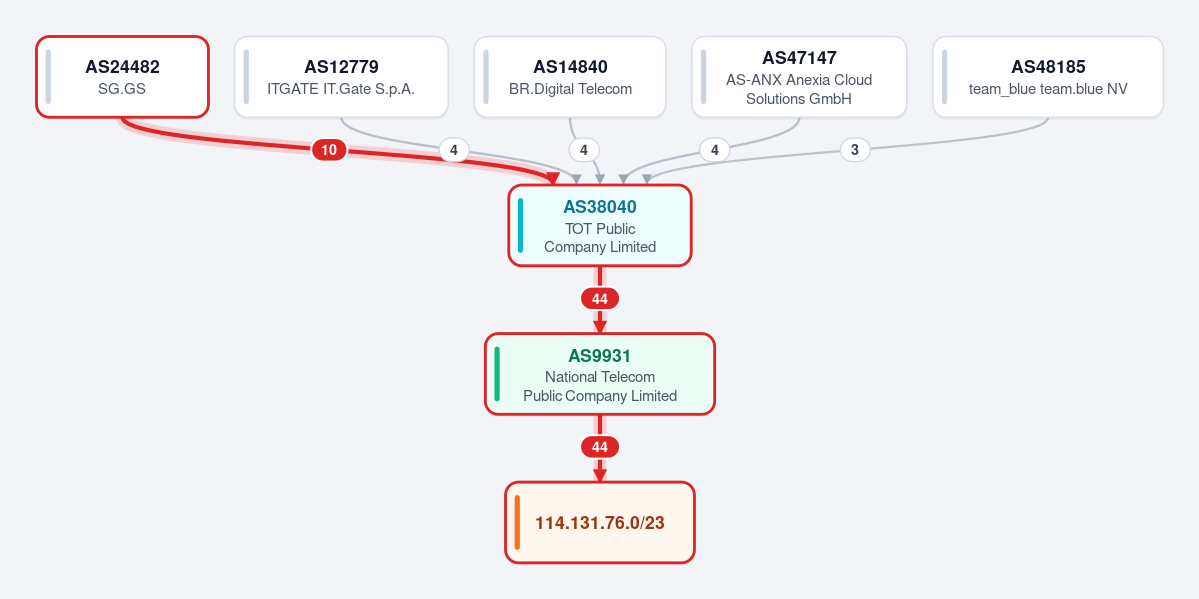Viewport: 1199px width, 599px height.
Task: Click the edge badge labeled 3
Action: (855, 150)
